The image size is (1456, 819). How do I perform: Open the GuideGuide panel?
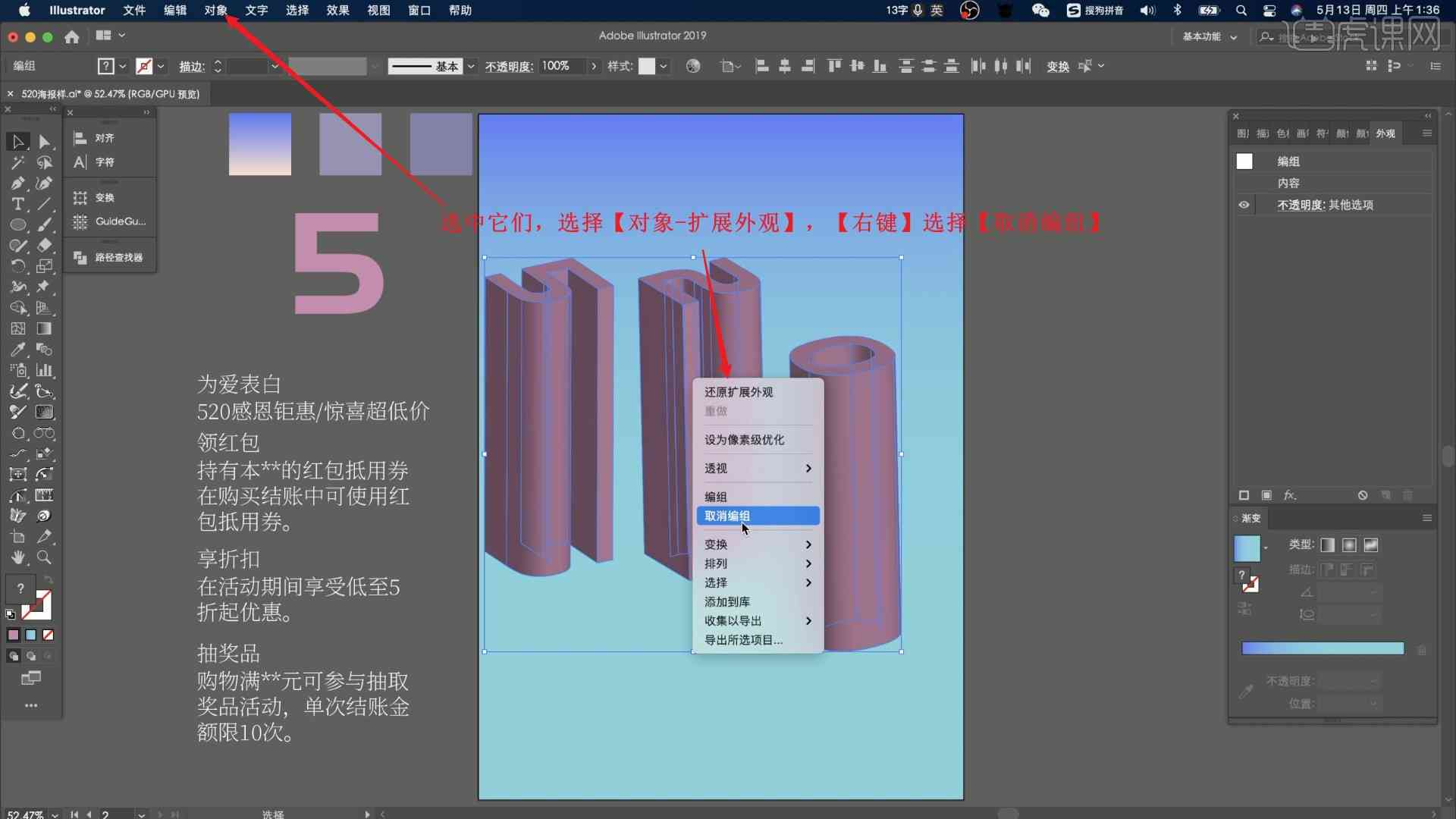[x=110, y=221]
